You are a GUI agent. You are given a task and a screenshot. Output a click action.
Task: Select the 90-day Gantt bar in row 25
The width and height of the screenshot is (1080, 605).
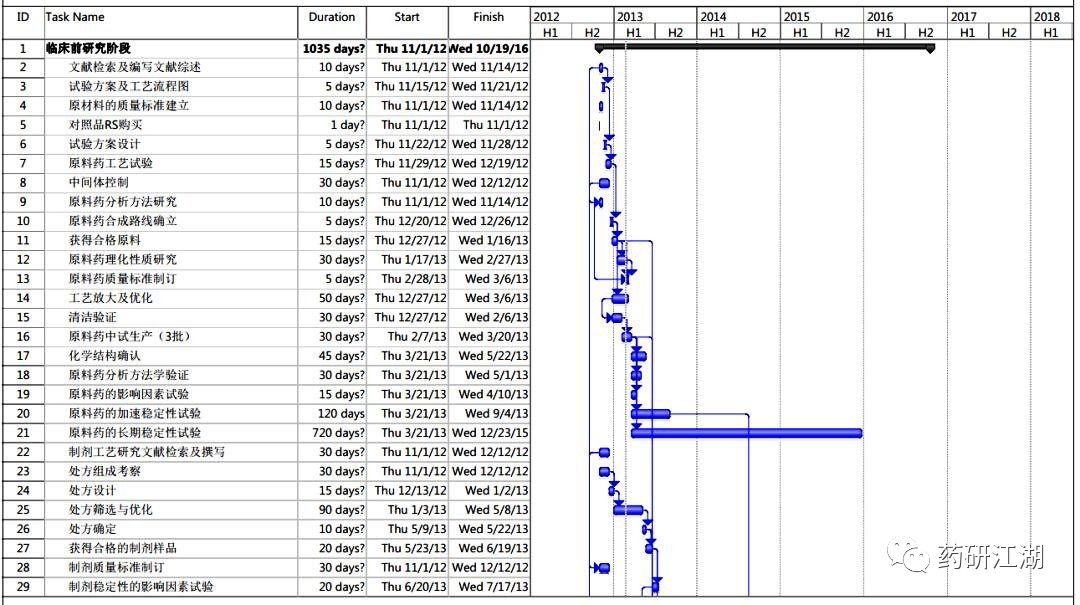pyautogui.click(x=628, y=510)
